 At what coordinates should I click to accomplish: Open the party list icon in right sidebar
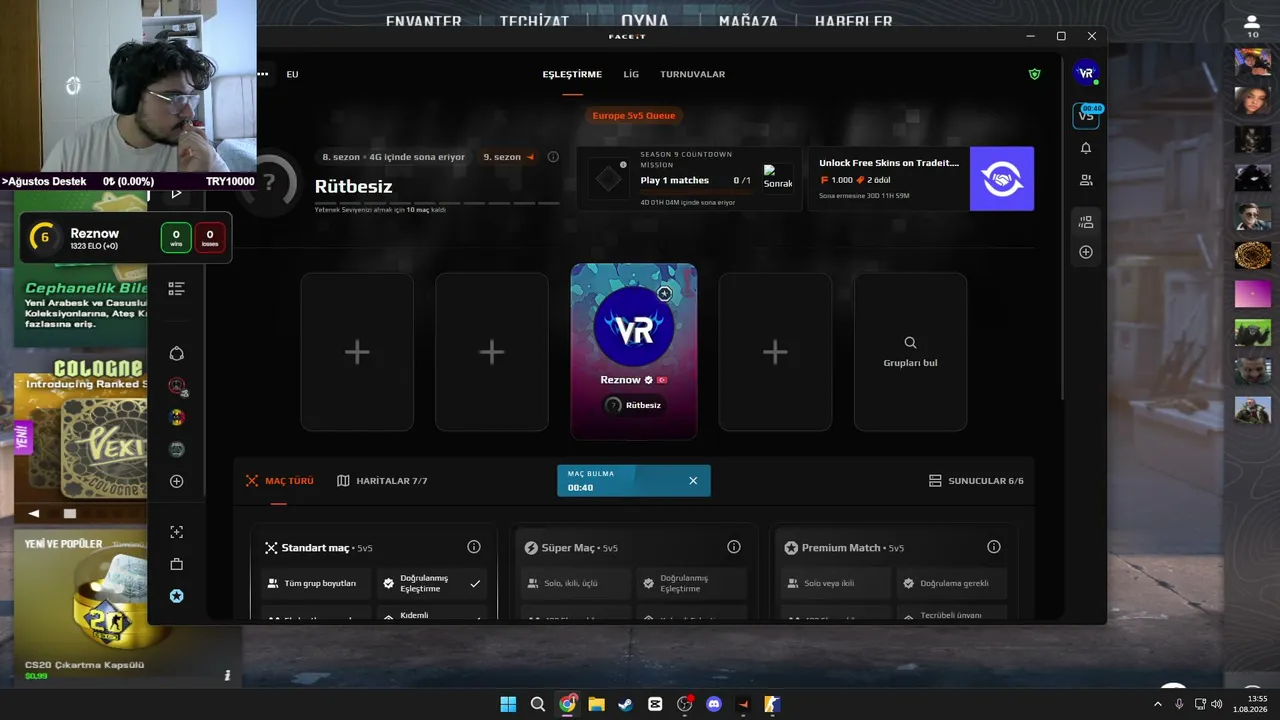1086,222
